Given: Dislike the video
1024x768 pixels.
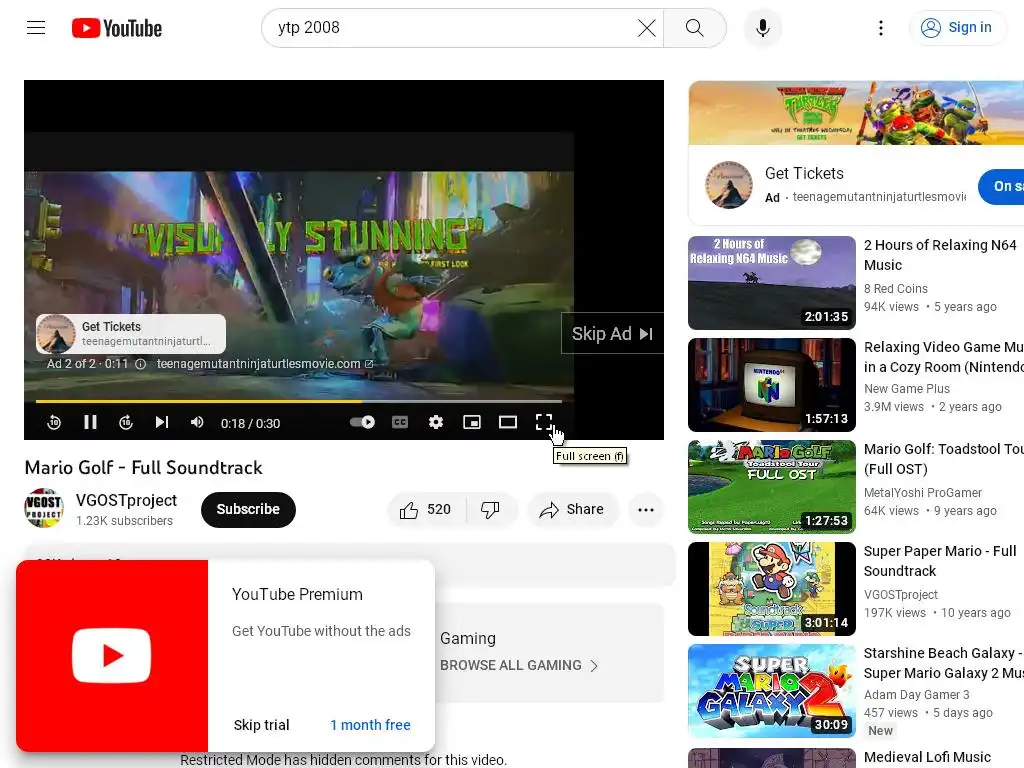Looking at the screenshot, I should (490, 509).
